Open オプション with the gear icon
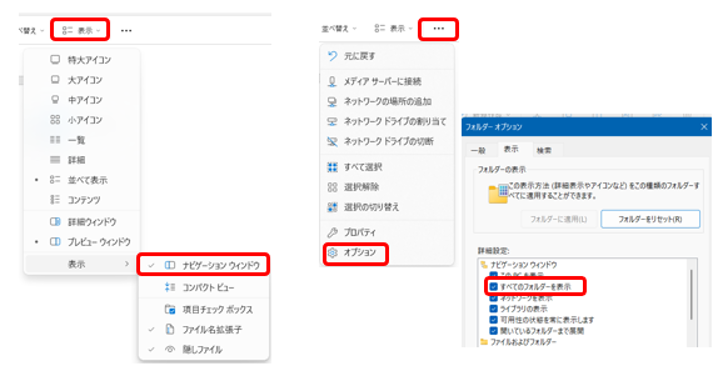723x366 pixels. coord(356,253)
